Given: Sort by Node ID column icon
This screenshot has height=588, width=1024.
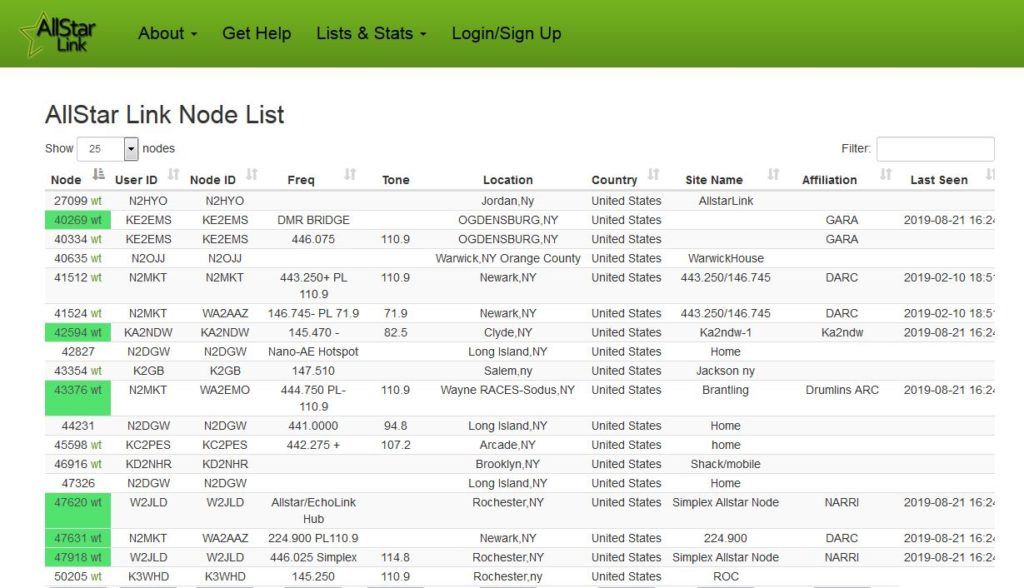Looking at the screenshot, I should click(251, 174).
